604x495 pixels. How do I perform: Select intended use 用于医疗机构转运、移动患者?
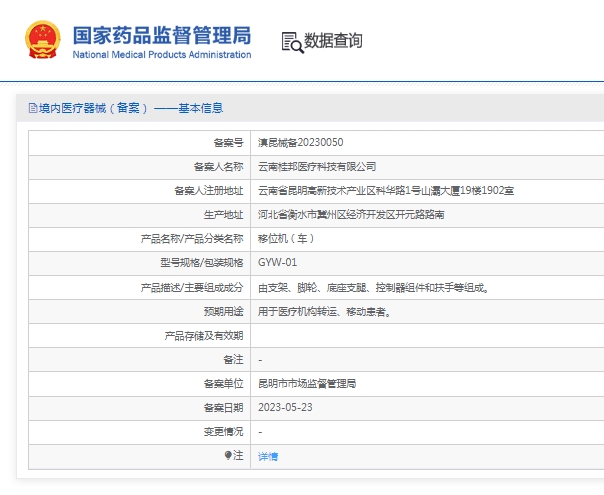tap(325, 312)
